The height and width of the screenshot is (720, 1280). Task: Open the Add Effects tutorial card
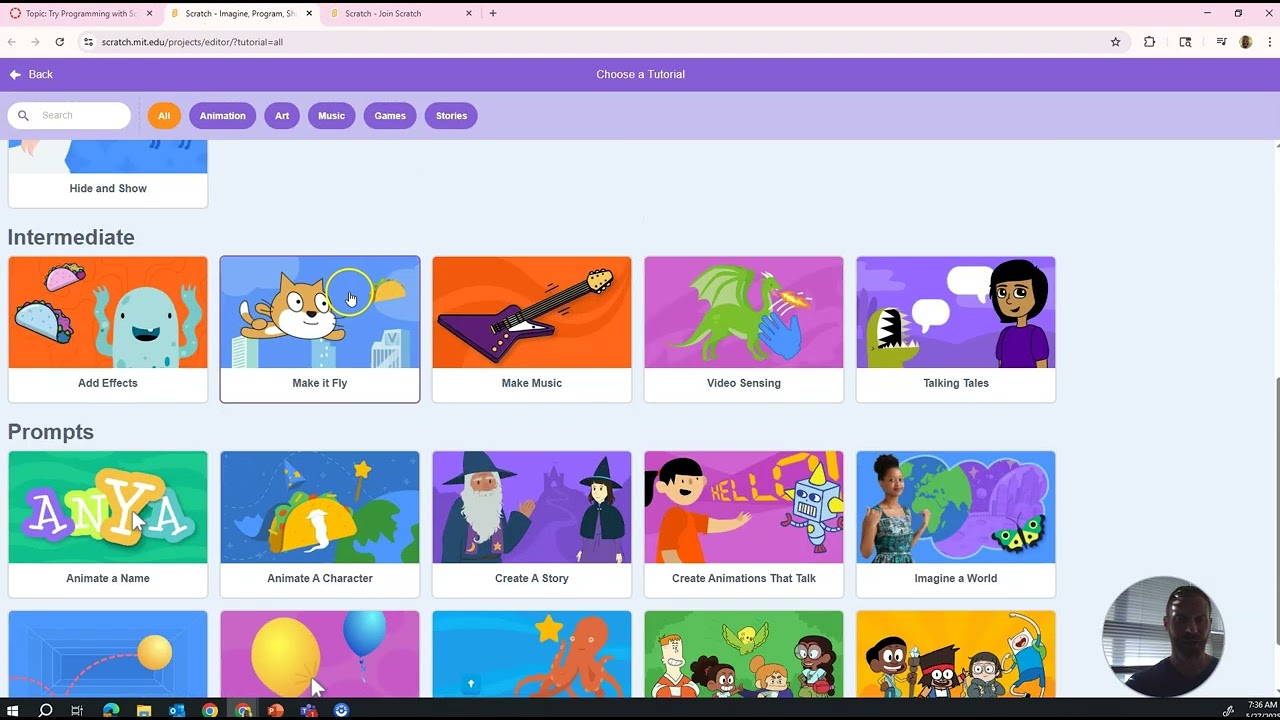tap(108, 329)
